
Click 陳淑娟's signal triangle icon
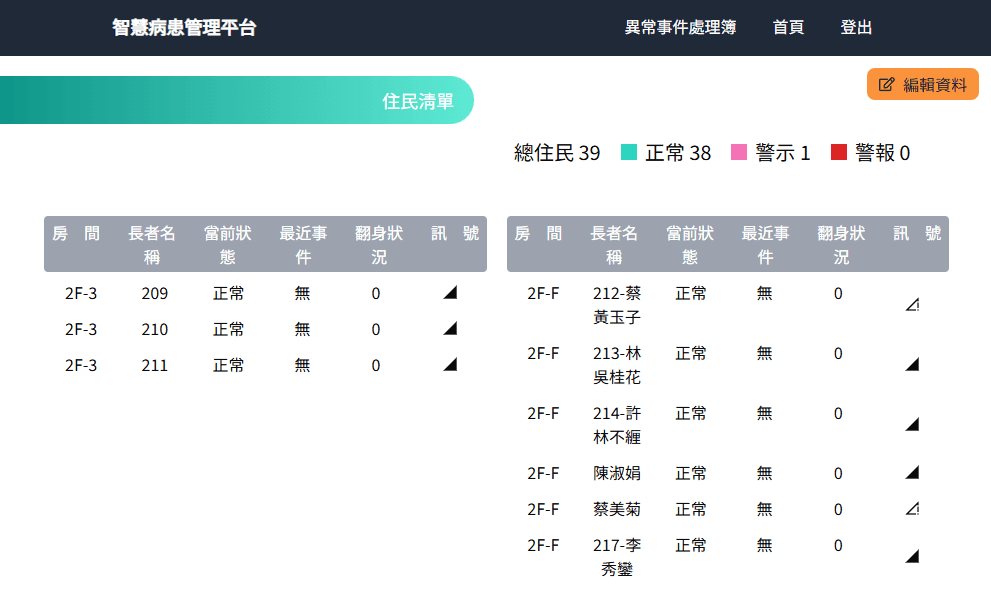(910, 472)
